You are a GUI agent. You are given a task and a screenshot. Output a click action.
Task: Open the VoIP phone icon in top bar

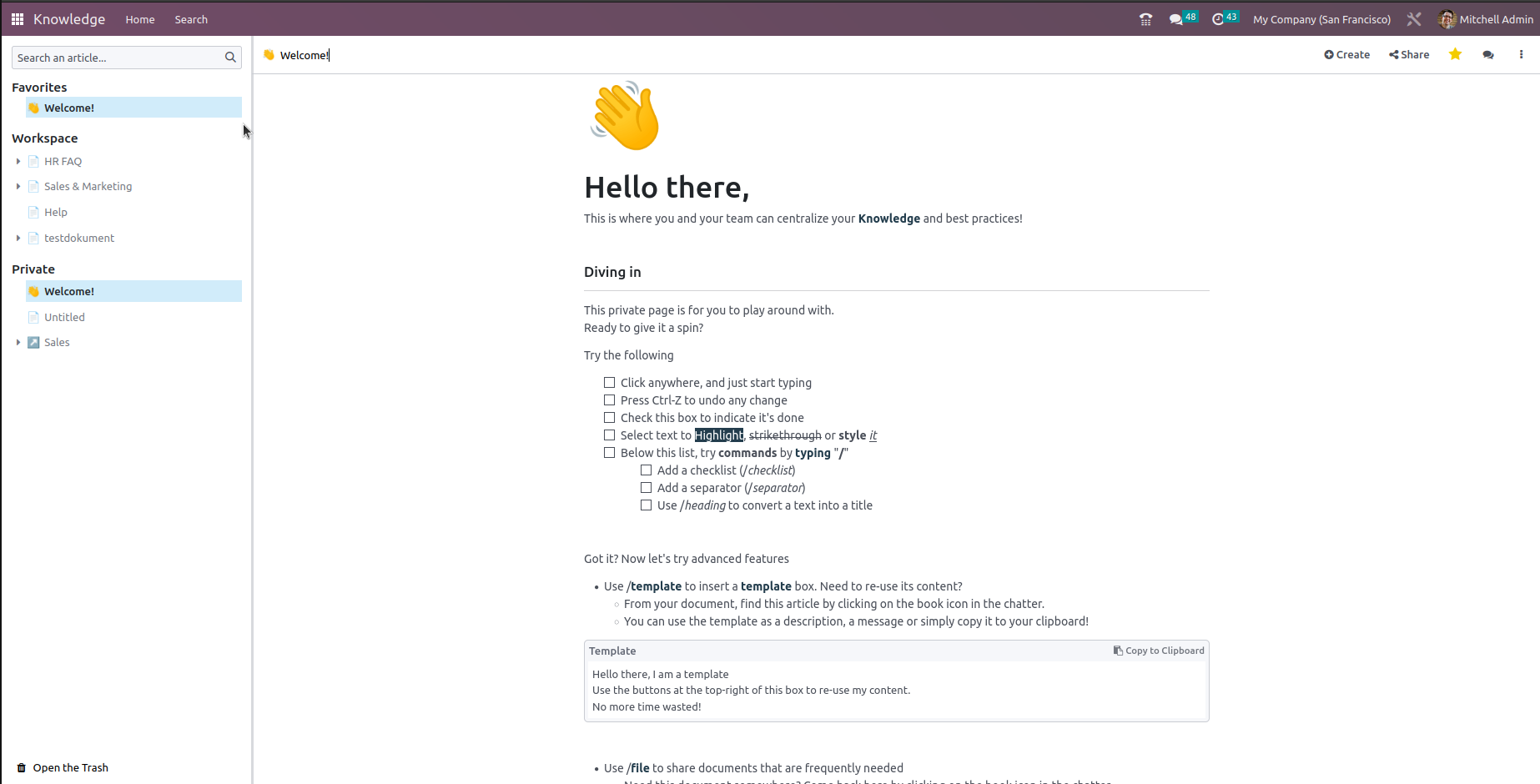click(x=1145, y=19)
